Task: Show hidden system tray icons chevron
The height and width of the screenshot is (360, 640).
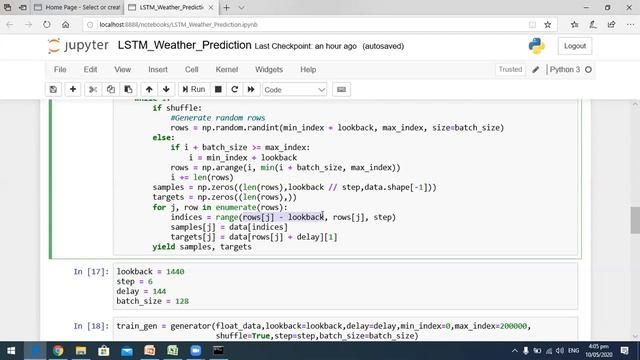Action: (x=514, y=351)
